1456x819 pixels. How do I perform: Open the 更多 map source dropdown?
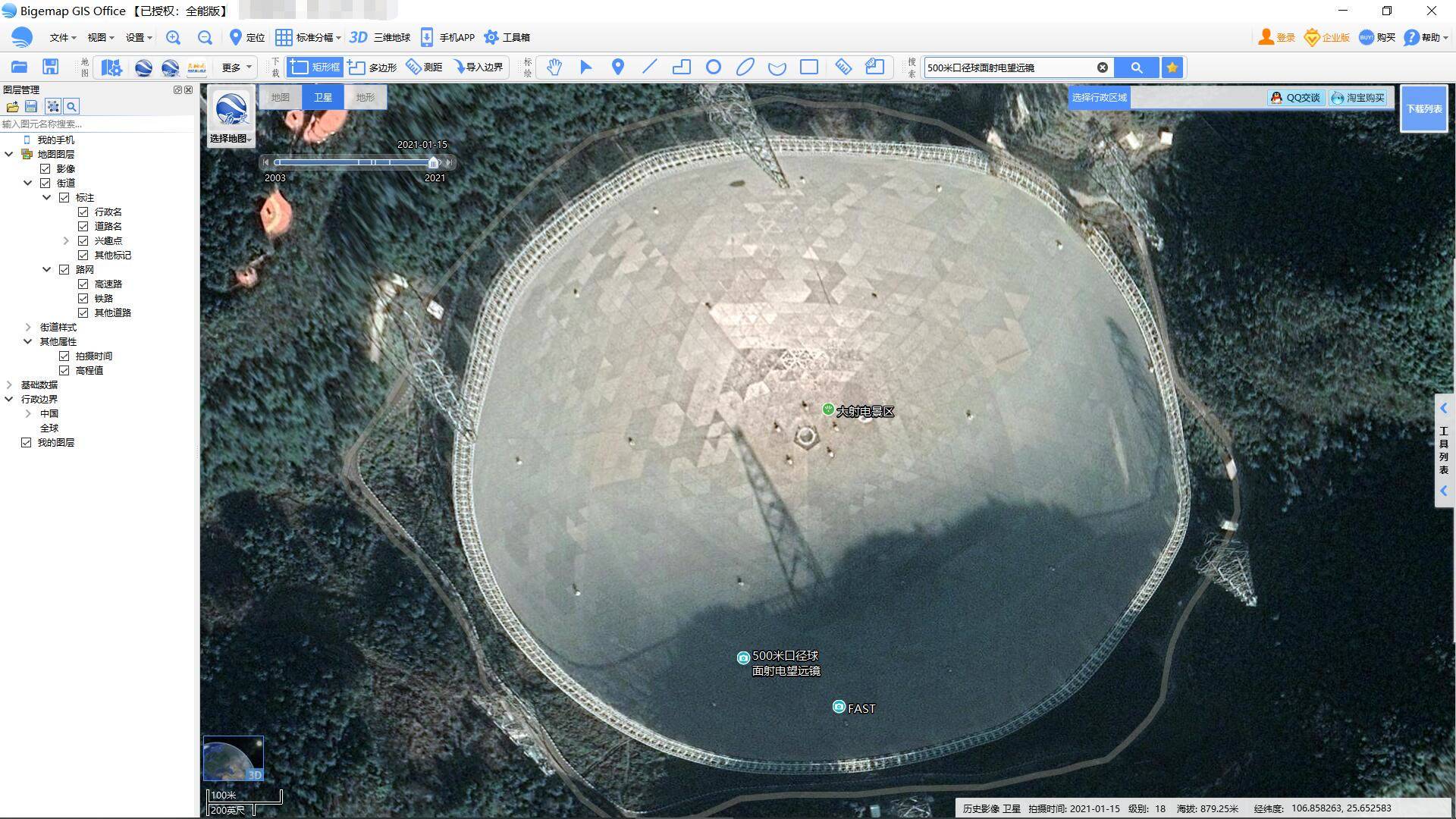tap(237, 67)
